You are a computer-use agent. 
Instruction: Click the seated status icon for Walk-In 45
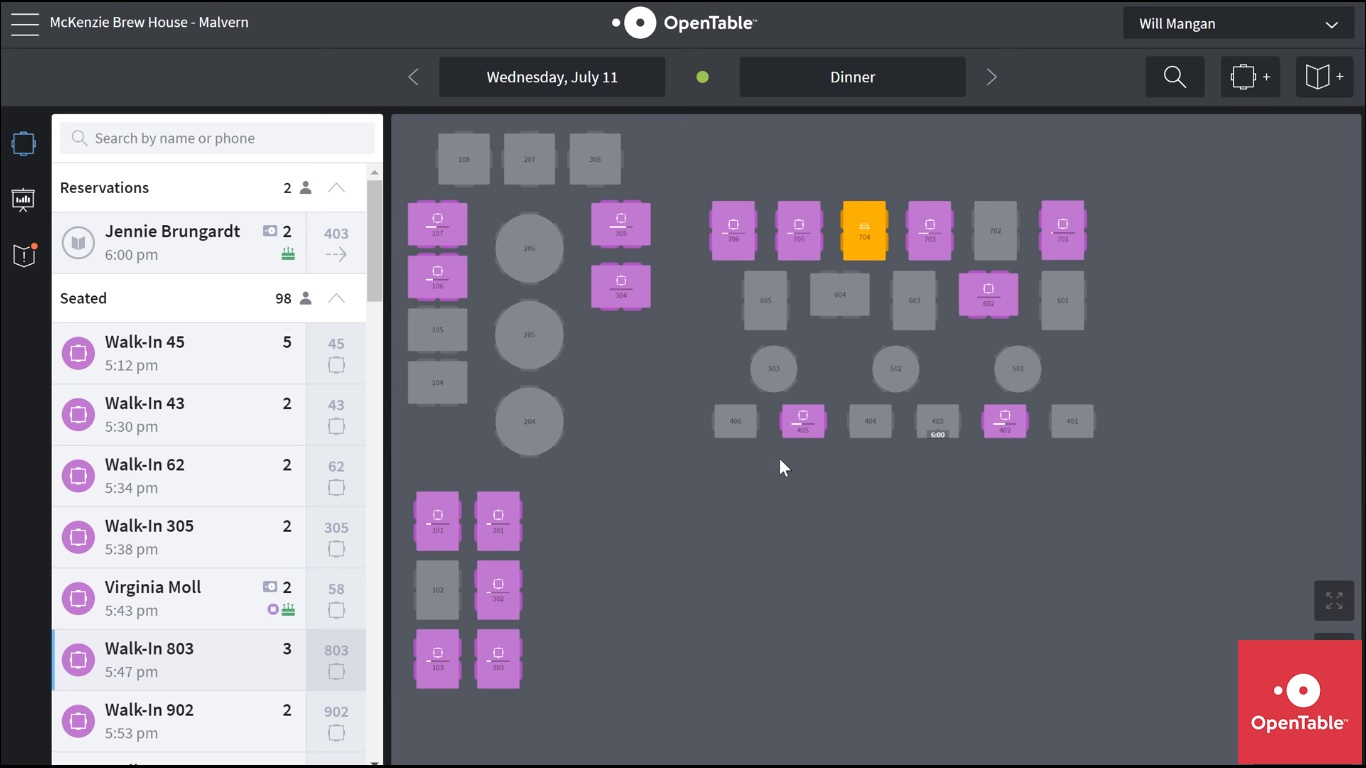78,354
